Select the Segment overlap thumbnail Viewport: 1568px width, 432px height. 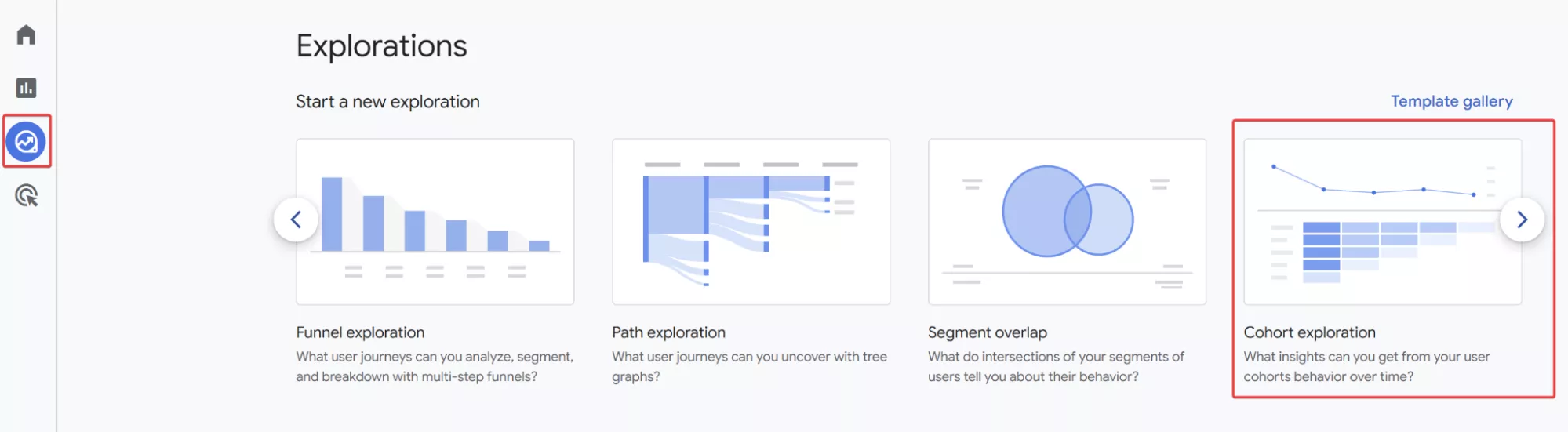click(x=1067, y=222)
